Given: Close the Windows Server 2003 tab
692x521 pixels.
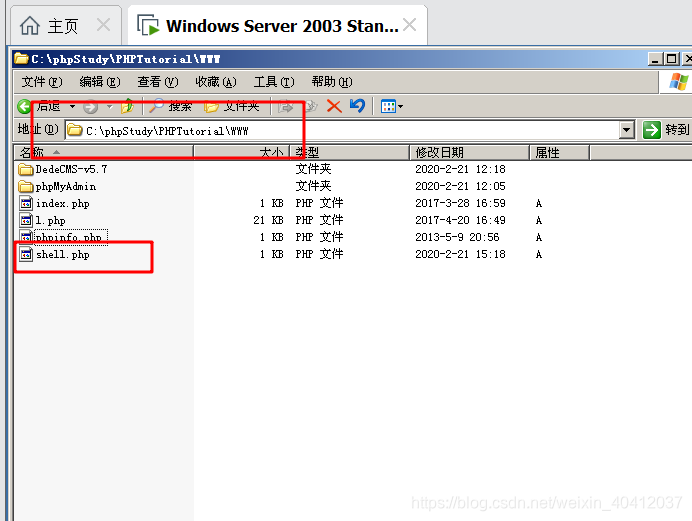Looking at the screenshot, I should (410, 25).
